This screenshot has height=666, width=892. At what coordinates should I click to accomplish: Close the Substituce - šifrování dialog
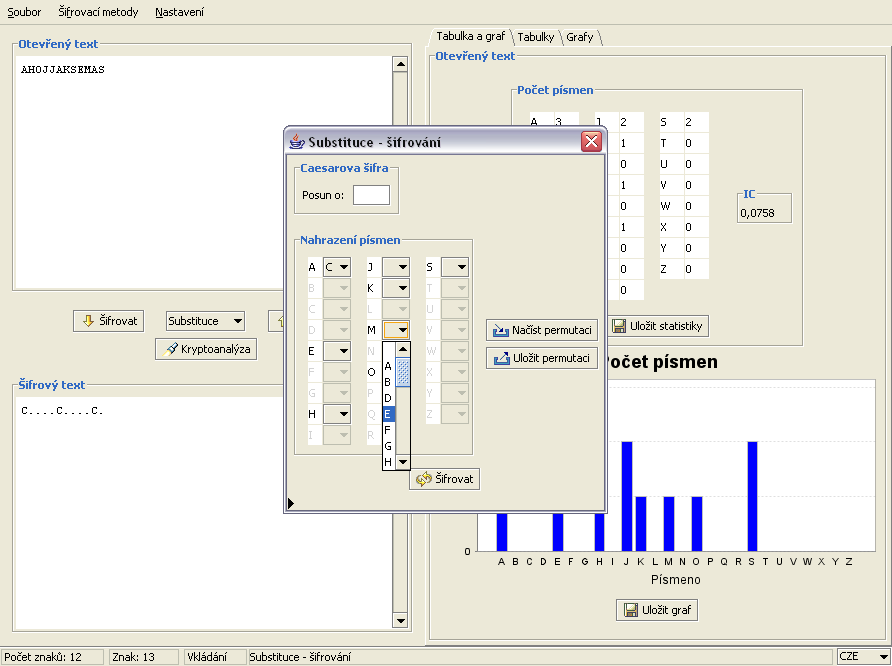tap(591, 141)
